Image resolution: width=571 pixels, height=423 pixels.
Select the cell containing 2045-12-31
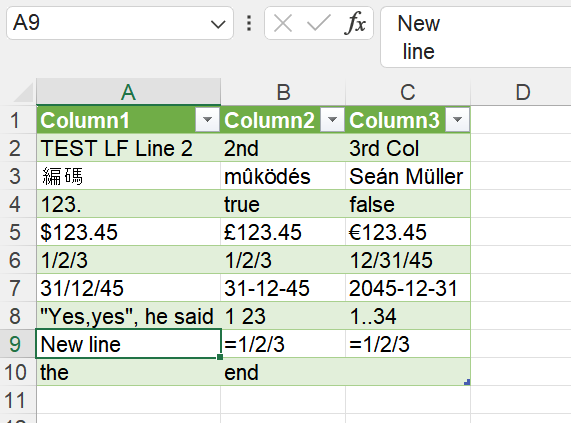pyautogui.click(x=408, y=288)
